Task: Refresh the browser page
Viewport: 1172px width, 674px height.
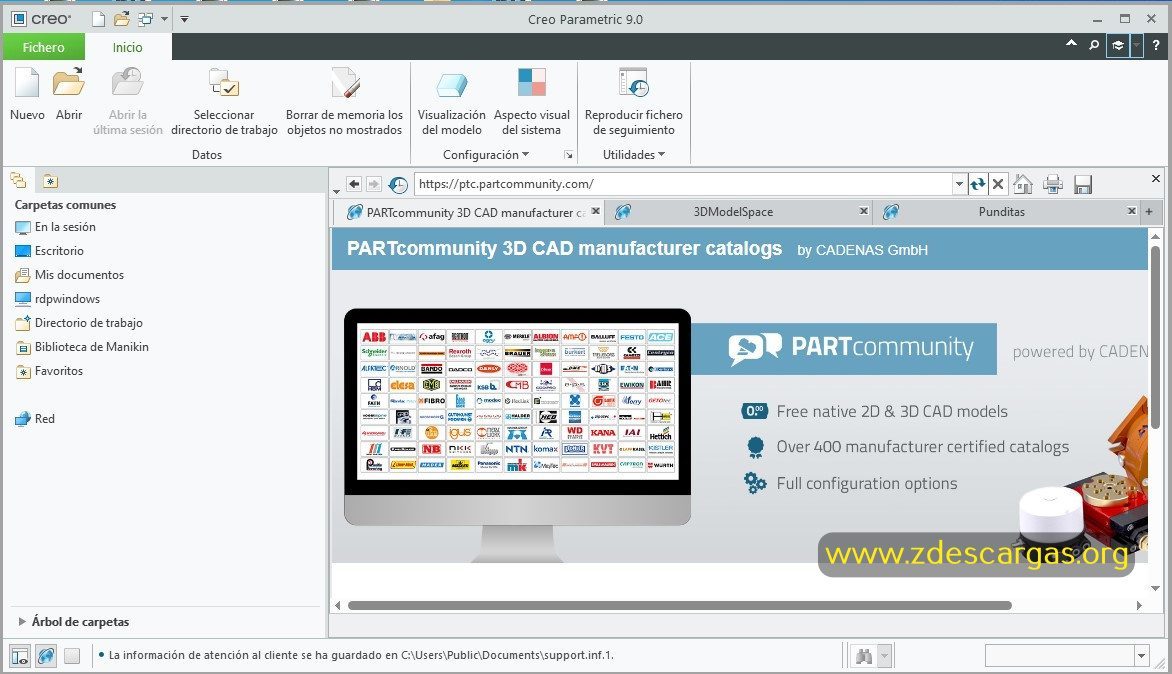Action: [x=978, y=184]
